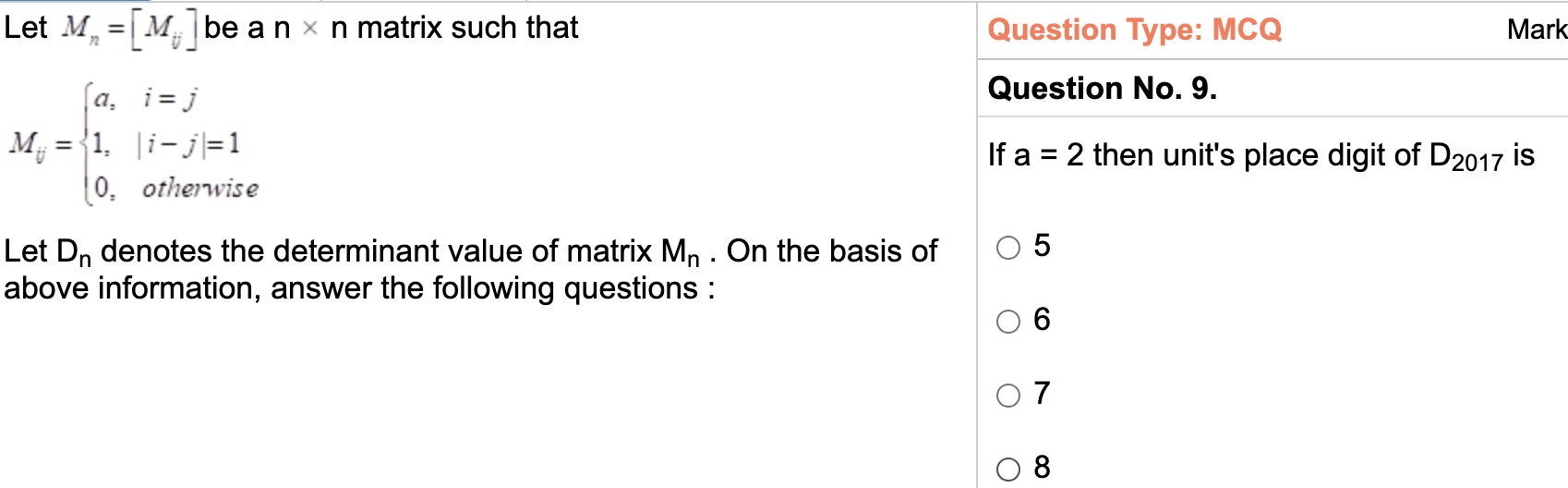
Task: Click the "Question No. 9." heading
Action: 1103,89
